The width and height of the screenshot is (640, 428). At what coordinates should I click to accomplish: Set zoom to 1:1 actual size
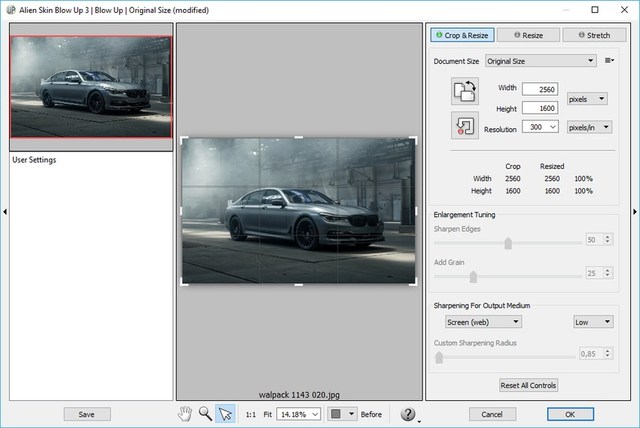point(250,414)
